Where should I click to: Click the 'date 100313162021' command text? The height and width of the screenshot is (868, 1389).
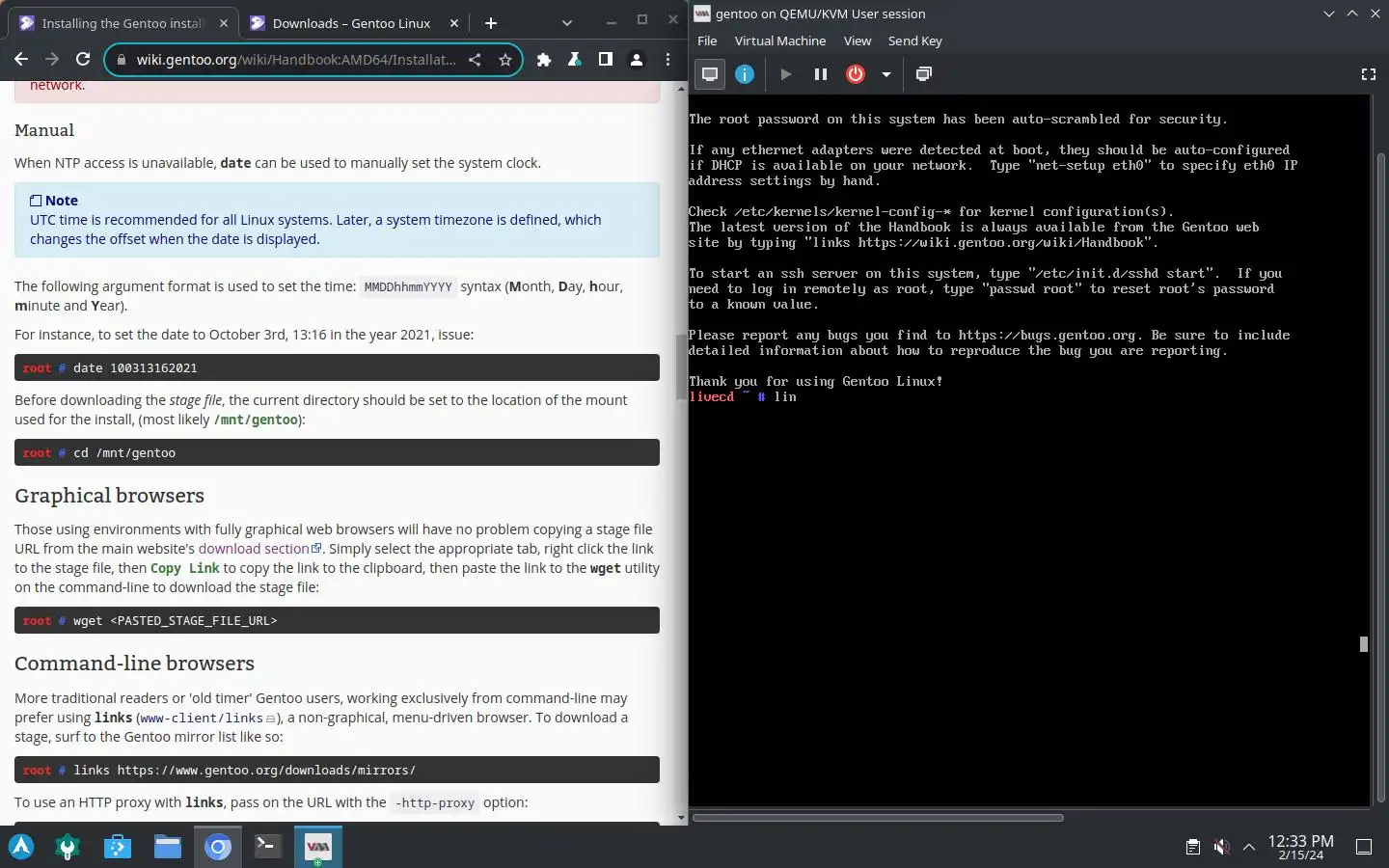tap(135, 368)
